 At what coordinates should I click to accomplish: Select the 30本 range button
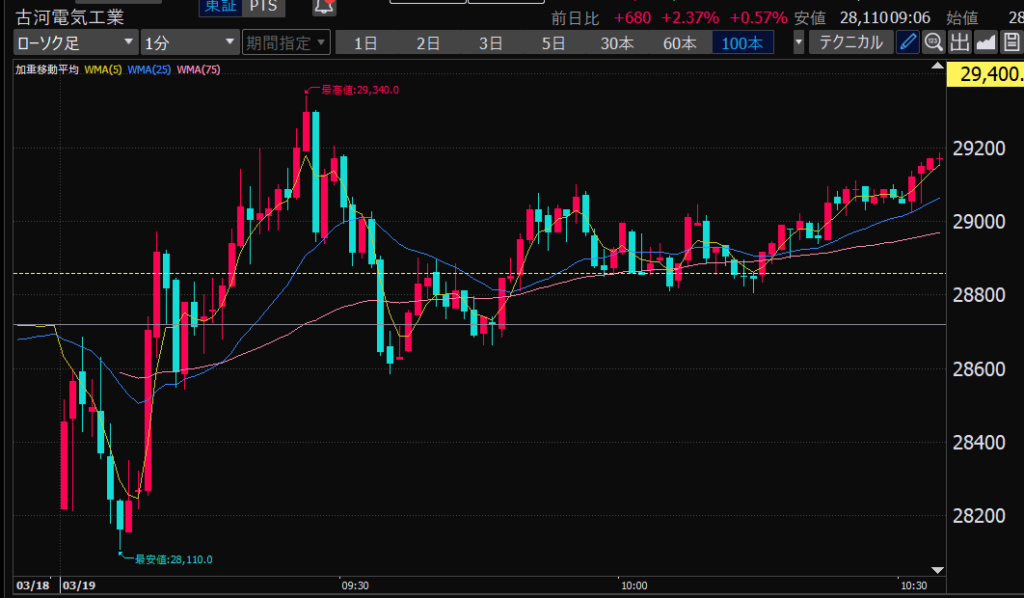pos(617,42)
